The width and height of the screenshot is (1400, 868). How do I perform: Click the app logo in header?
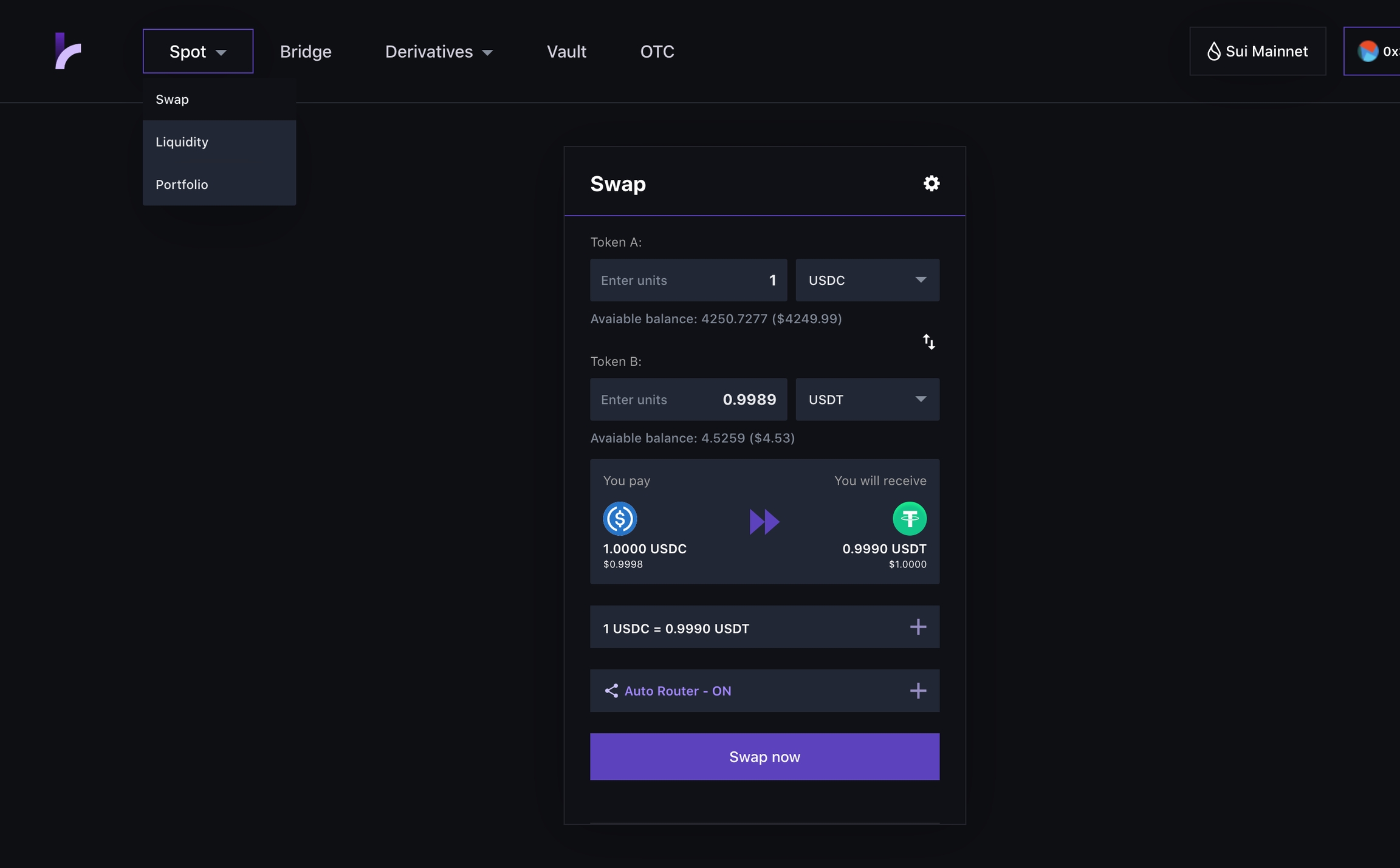[x=68, y=51]
